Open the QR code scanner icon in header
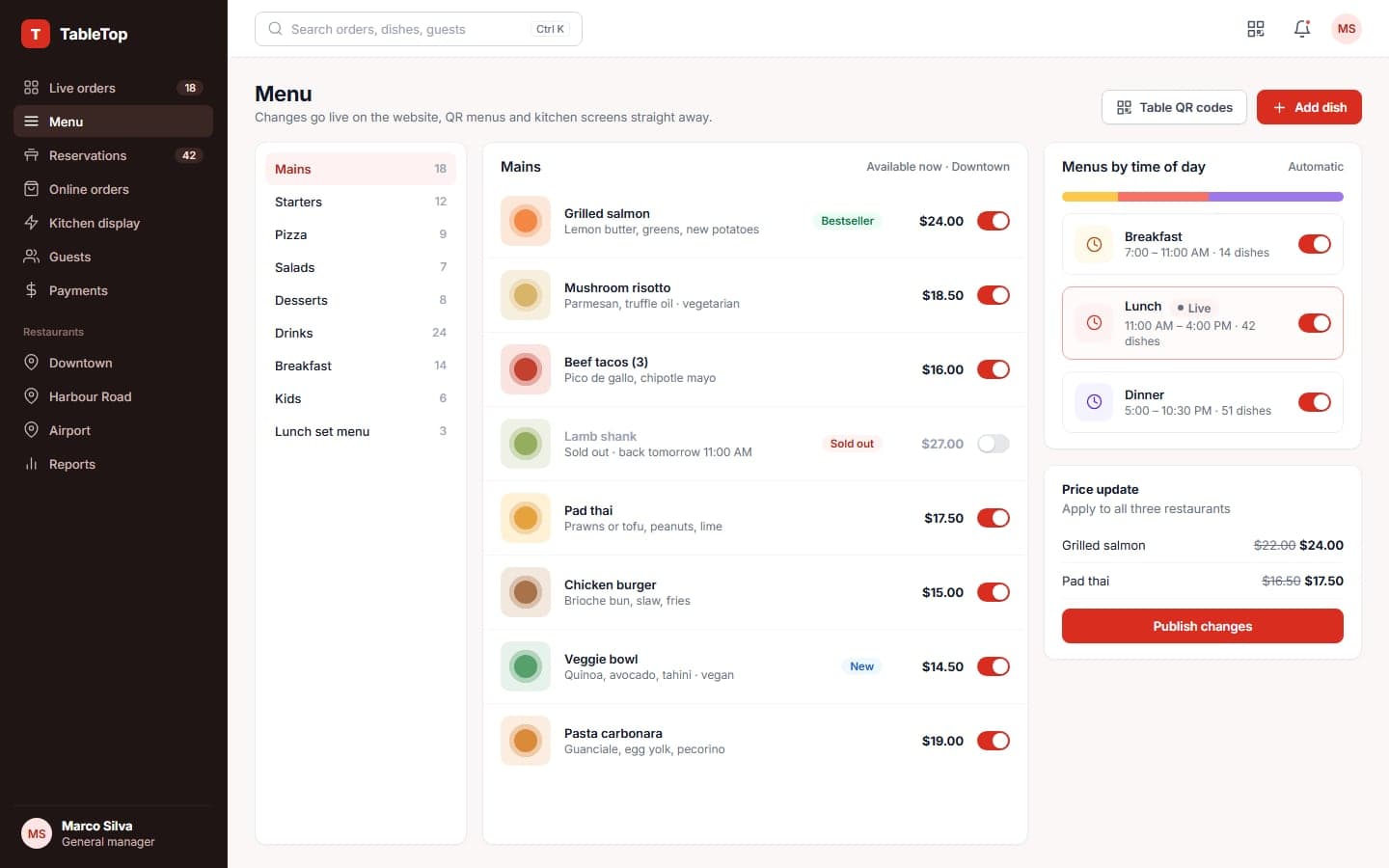The width and height of the screenshot is (1389, 868). pos(1256,29)
